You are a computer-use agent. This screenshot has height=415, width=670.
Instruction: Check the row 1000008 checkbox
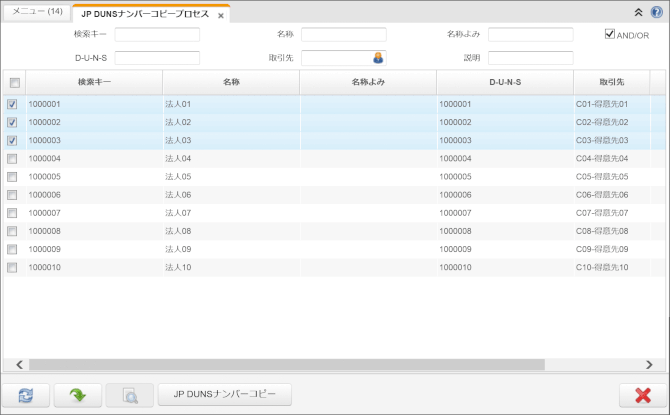[12, 231]
